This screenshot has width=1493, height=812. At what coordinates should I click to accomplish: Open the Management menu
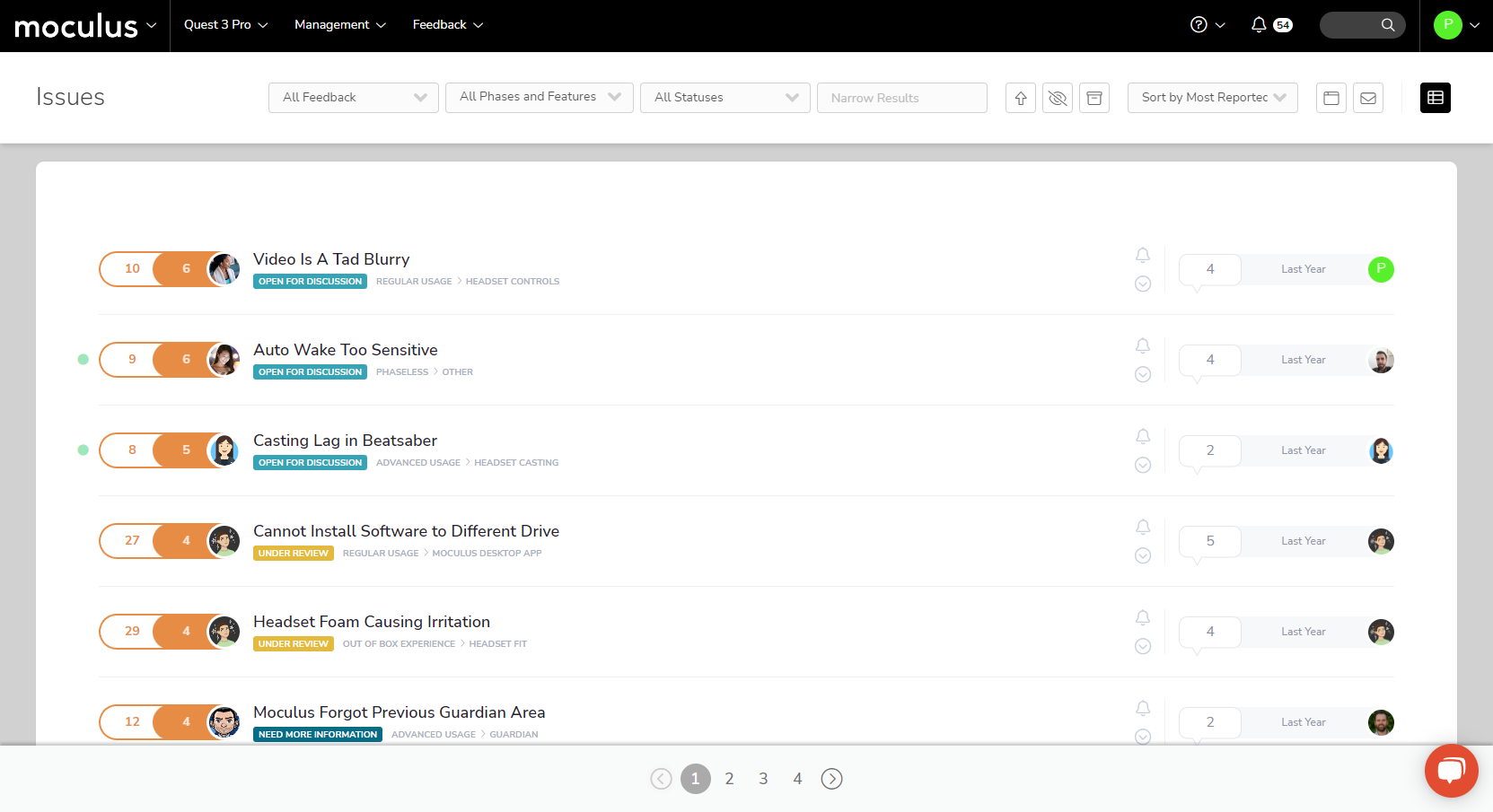[339, 25]
